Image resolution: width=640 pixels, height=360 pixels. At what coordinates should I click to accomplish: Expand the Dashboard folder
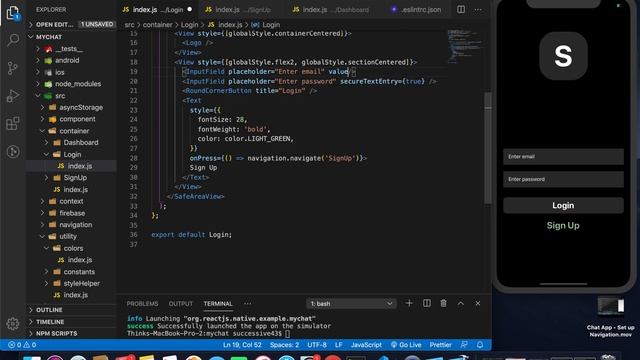point(71,142)
